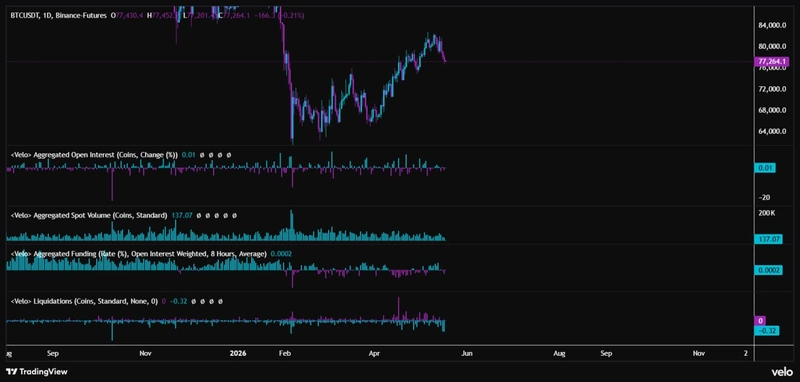Click the purple 77,264.1 current price tag
Image resolution: width=800 pixels, height=382 pixels.
(771, 62)
